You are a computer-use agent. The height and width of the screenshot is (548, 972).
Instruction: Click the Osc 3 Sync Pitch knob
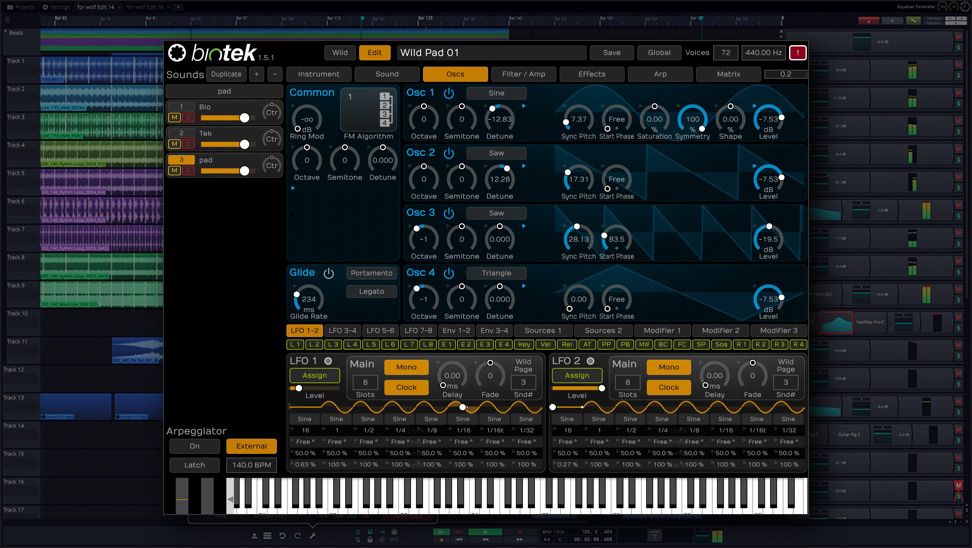(578, 239)
